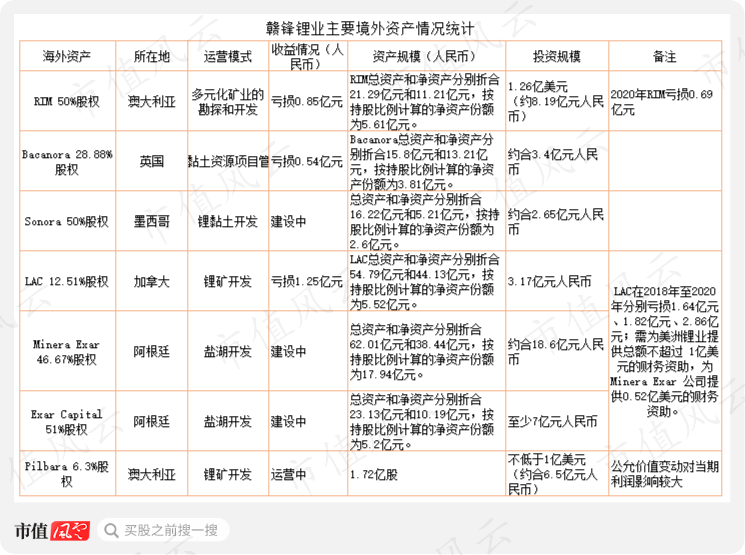Click the 1.72亿股 cell

click(426, 474)
